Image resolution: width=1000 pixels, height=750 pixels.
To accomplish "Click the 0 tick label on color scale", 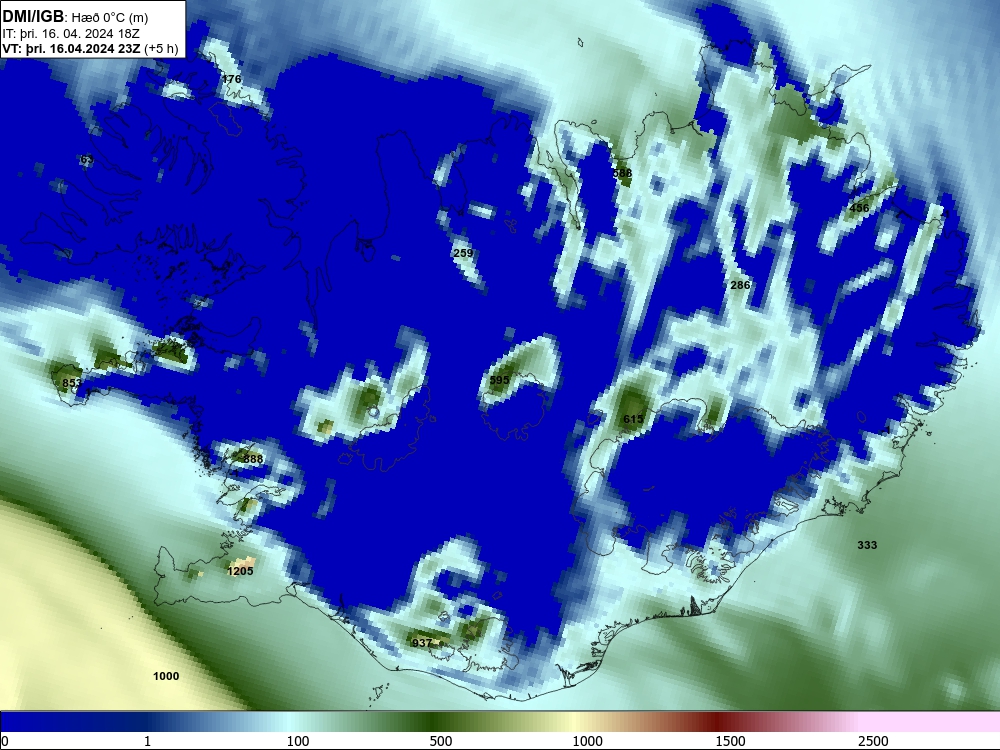I will click(5, 741).
